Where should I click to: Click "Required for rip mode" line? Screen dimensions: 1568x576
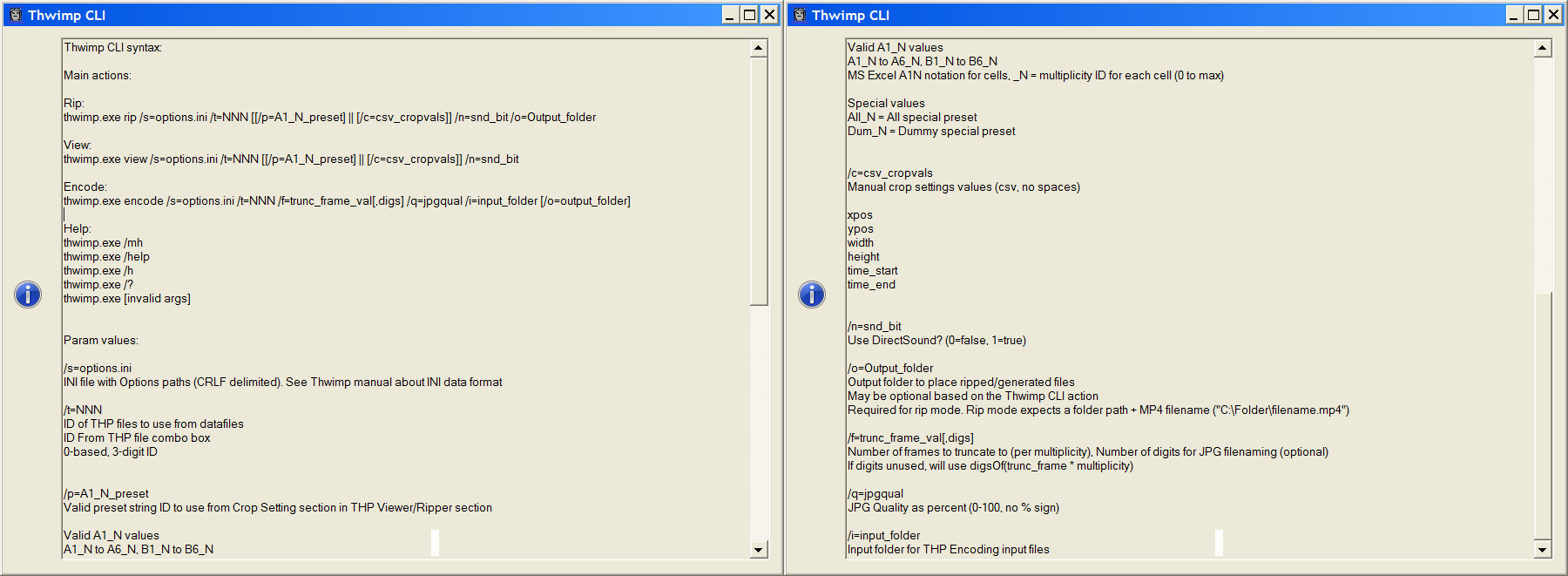1098,410
